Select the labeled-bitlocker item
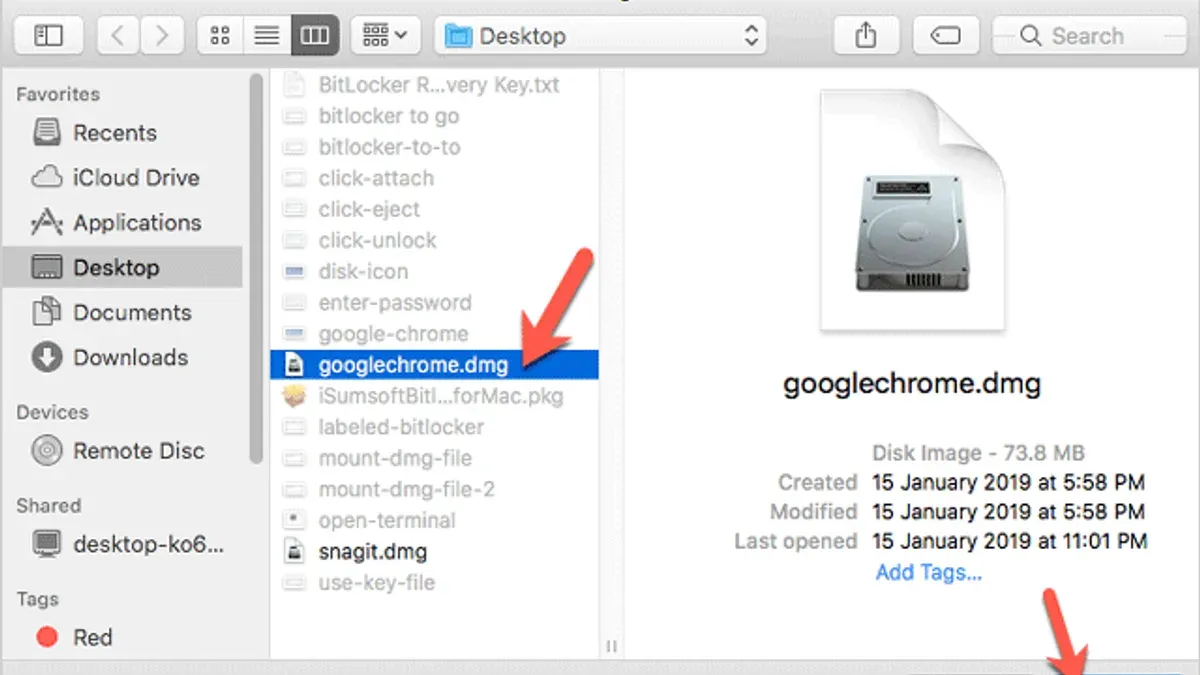Viewport: 1200px width, 675px height. 434,427
